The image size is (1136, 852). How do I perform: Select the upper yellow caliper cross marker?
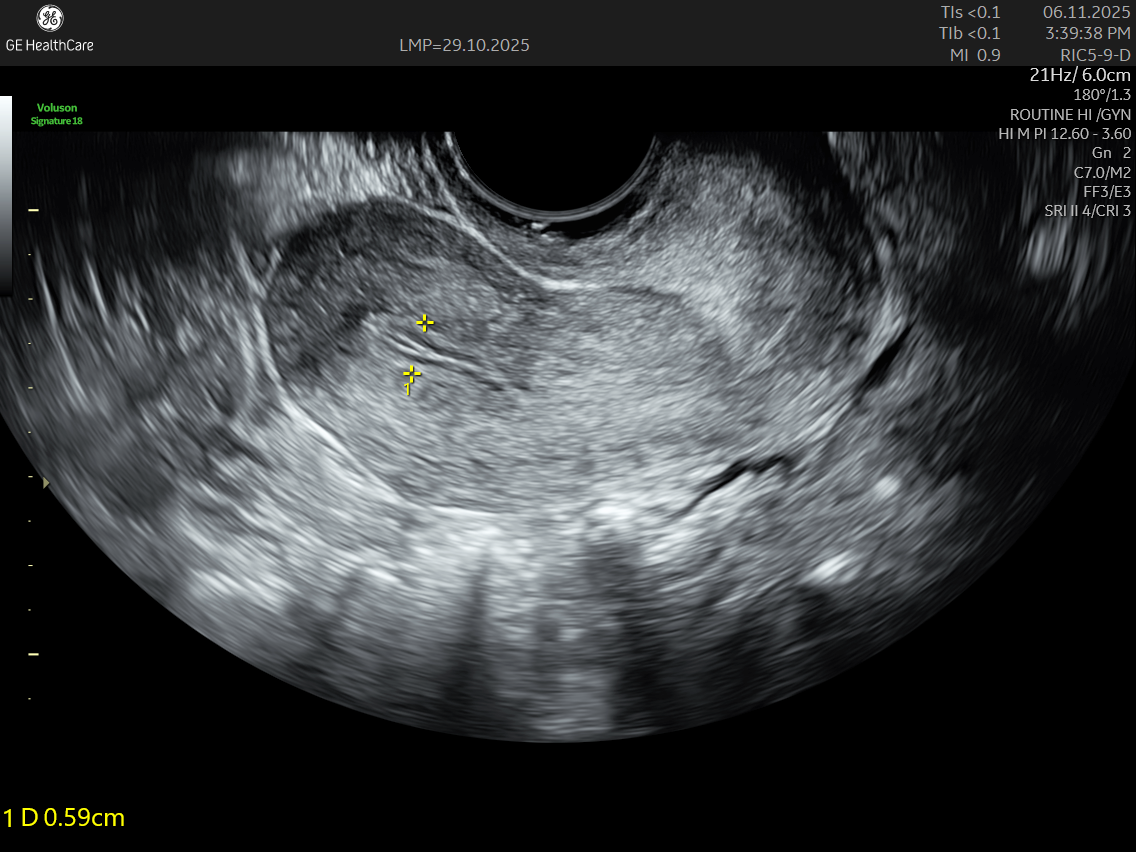pyautogui.click(x=425, y=322)
